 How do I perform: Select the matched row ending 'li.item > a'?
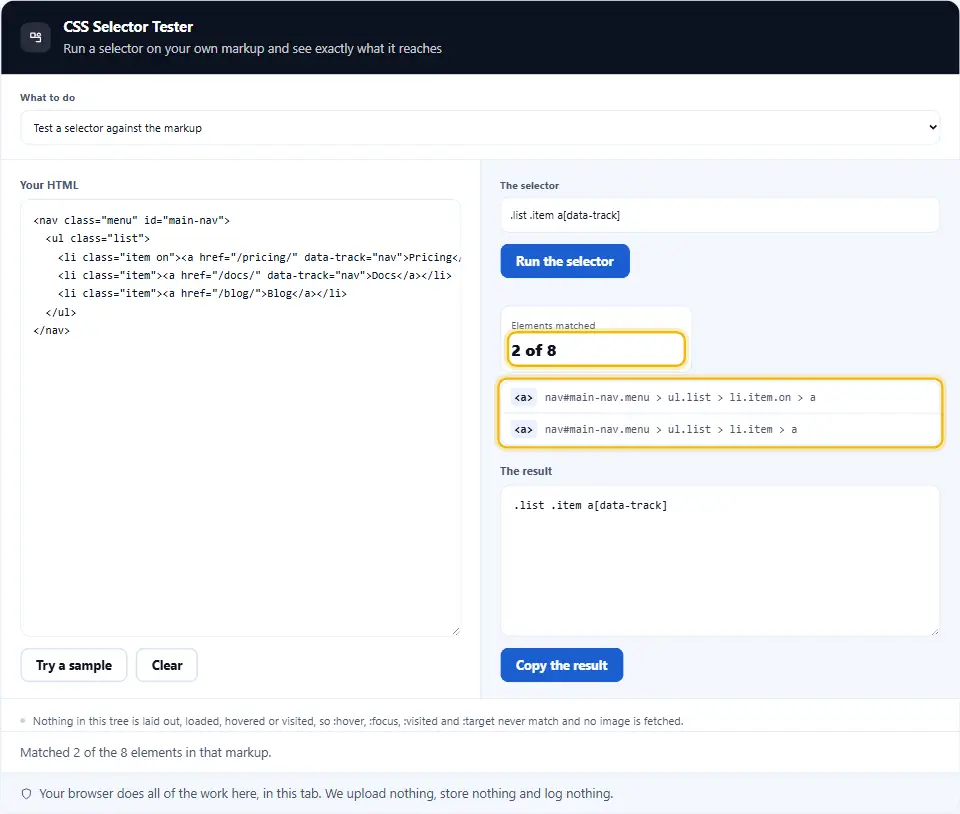point(719,430)
